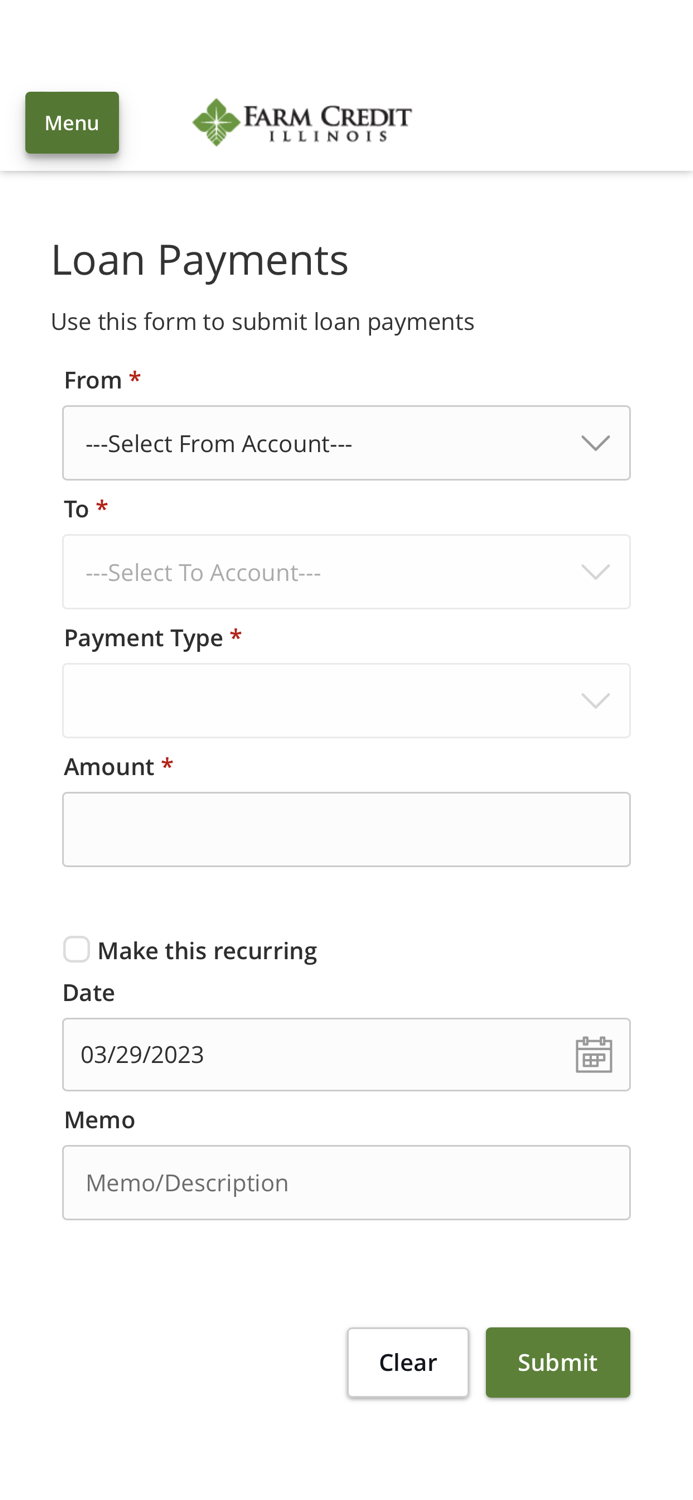Viewport: 693px width, 1500px height.
Task: Click the Memo/Description text box
Action: pyautogui.click(x=346, y=1182)
